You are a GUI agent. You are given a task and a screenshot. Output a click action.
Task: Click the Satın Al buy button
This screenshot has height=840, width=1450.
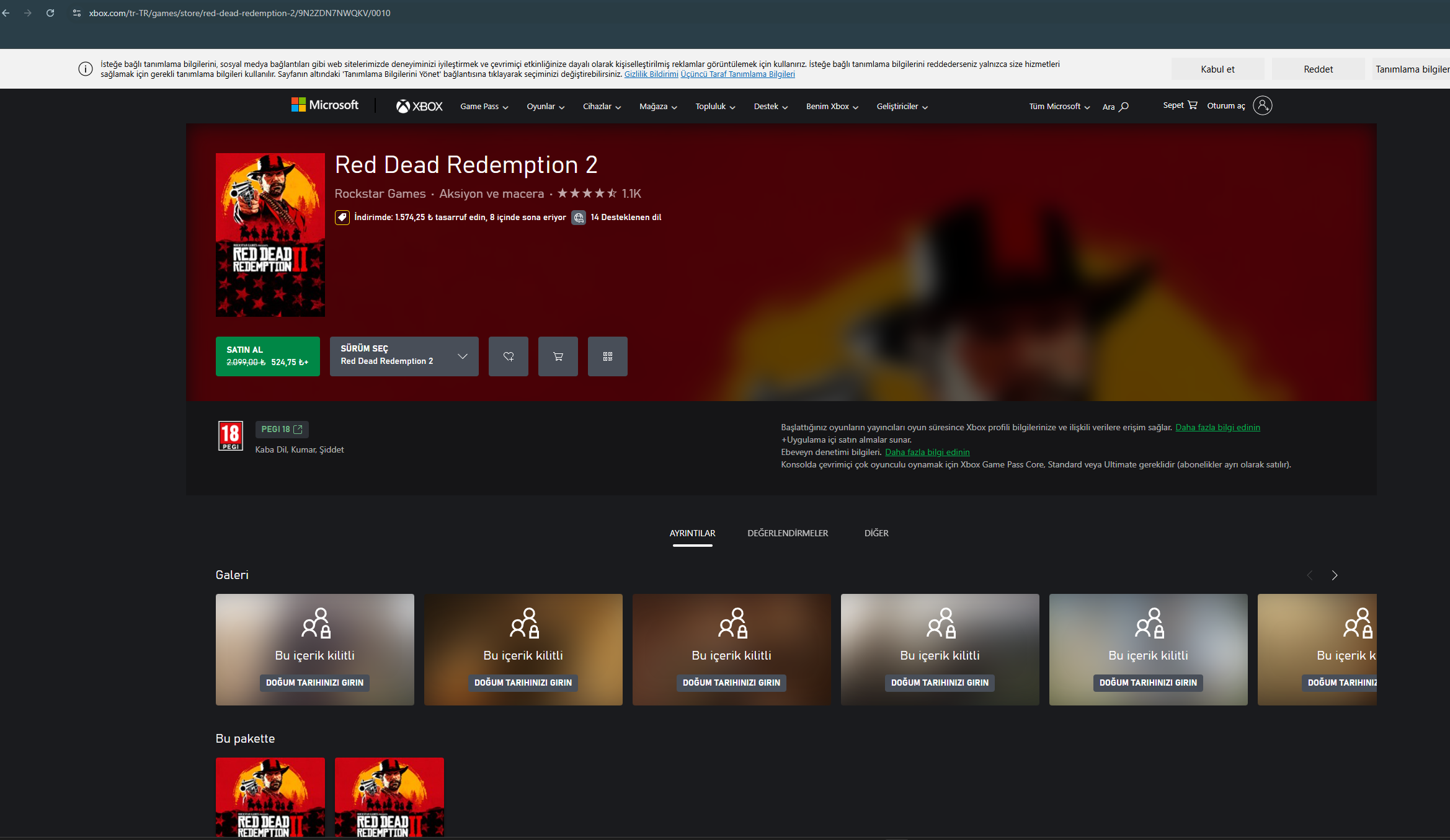tap(268, 356)
